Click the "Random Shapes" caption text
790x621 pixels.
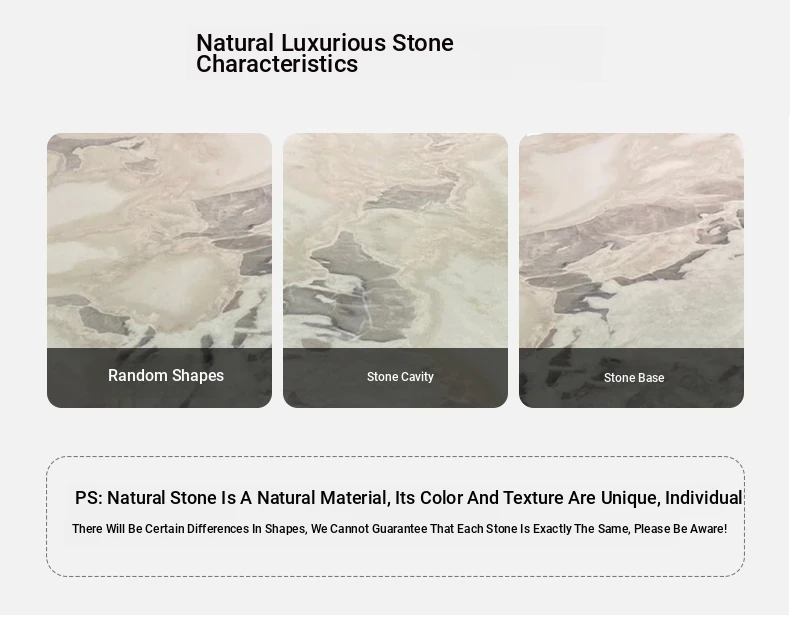166,376
